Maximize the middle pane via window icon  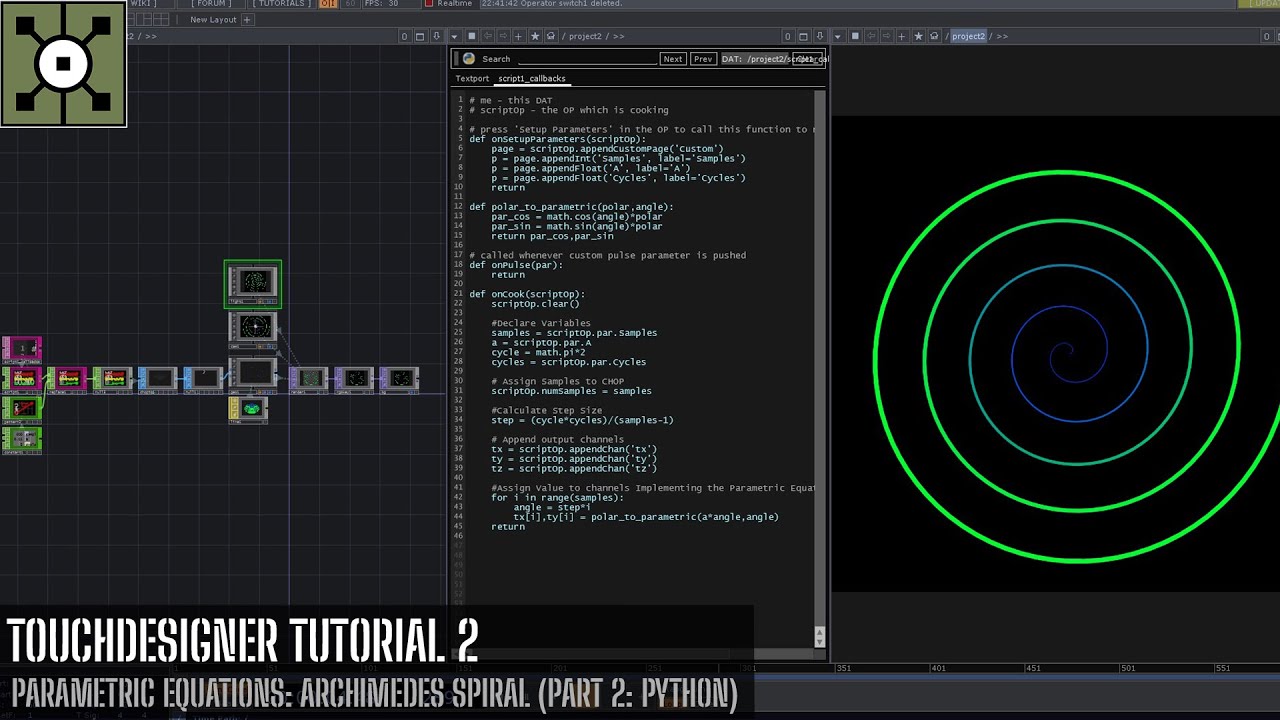[804, 36]
